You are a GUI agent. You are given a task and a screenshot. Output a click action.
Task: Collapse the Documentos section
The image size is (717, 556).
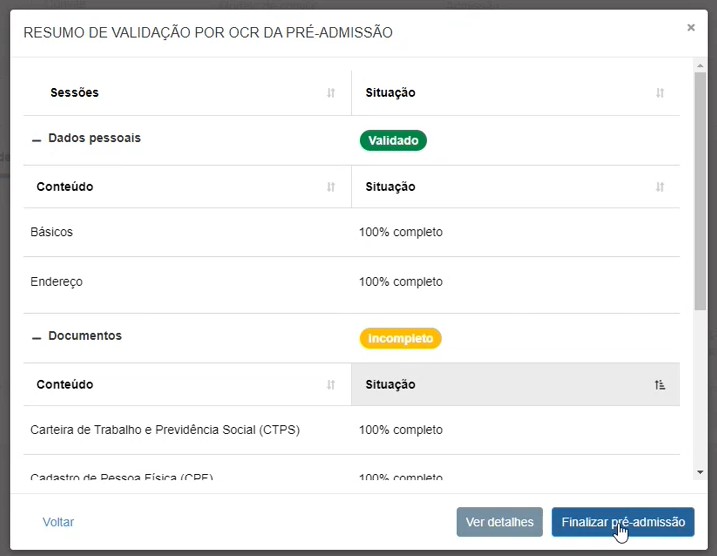pyautogui.click(x=37, y=338)
